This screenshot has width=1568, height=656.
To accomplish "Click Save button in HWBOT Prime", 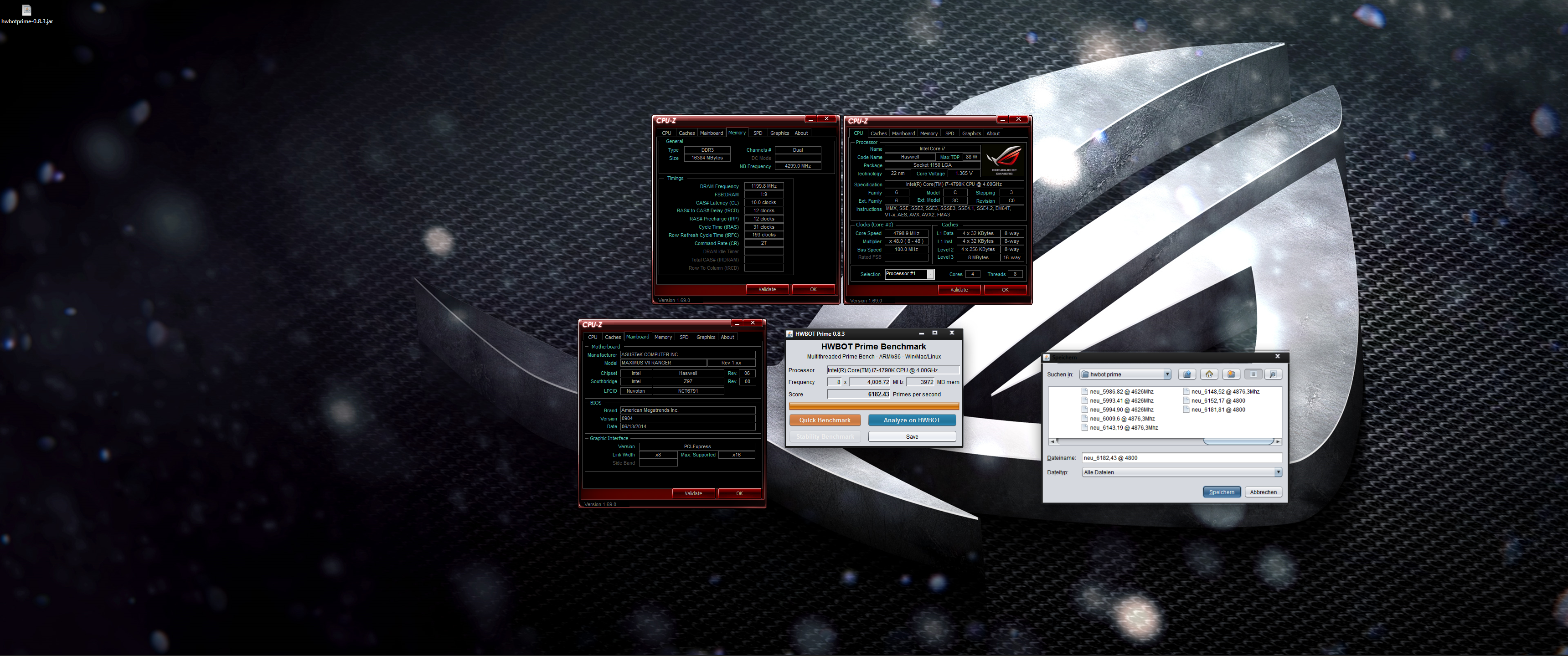I will [912, 437].
